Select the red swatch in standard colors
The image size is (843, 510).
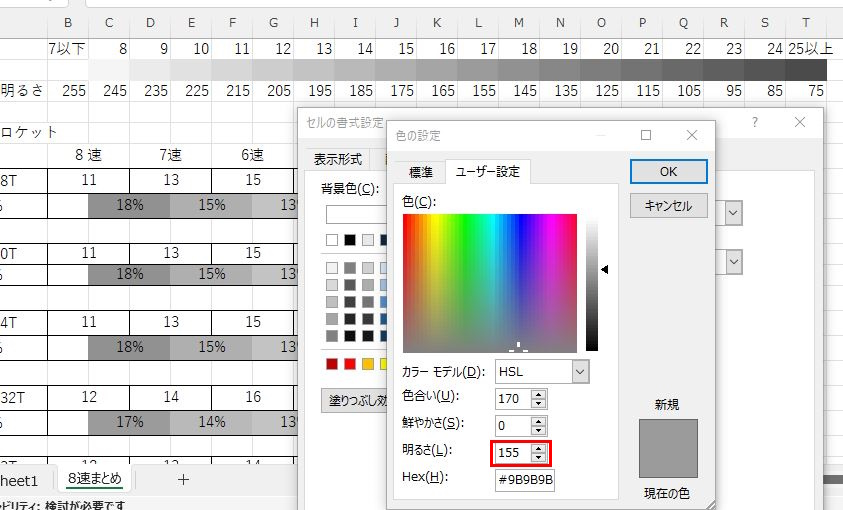click(x=332, y=363)
